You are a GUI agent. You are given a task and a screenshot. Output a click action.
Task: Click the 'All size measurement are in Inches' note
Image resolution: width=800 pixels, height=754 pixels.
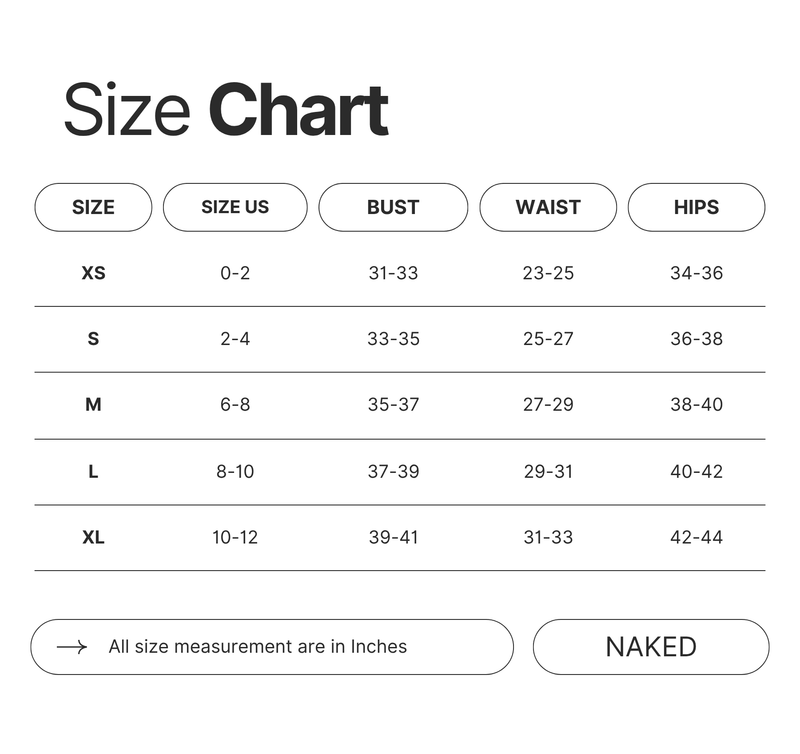[258, 647]
